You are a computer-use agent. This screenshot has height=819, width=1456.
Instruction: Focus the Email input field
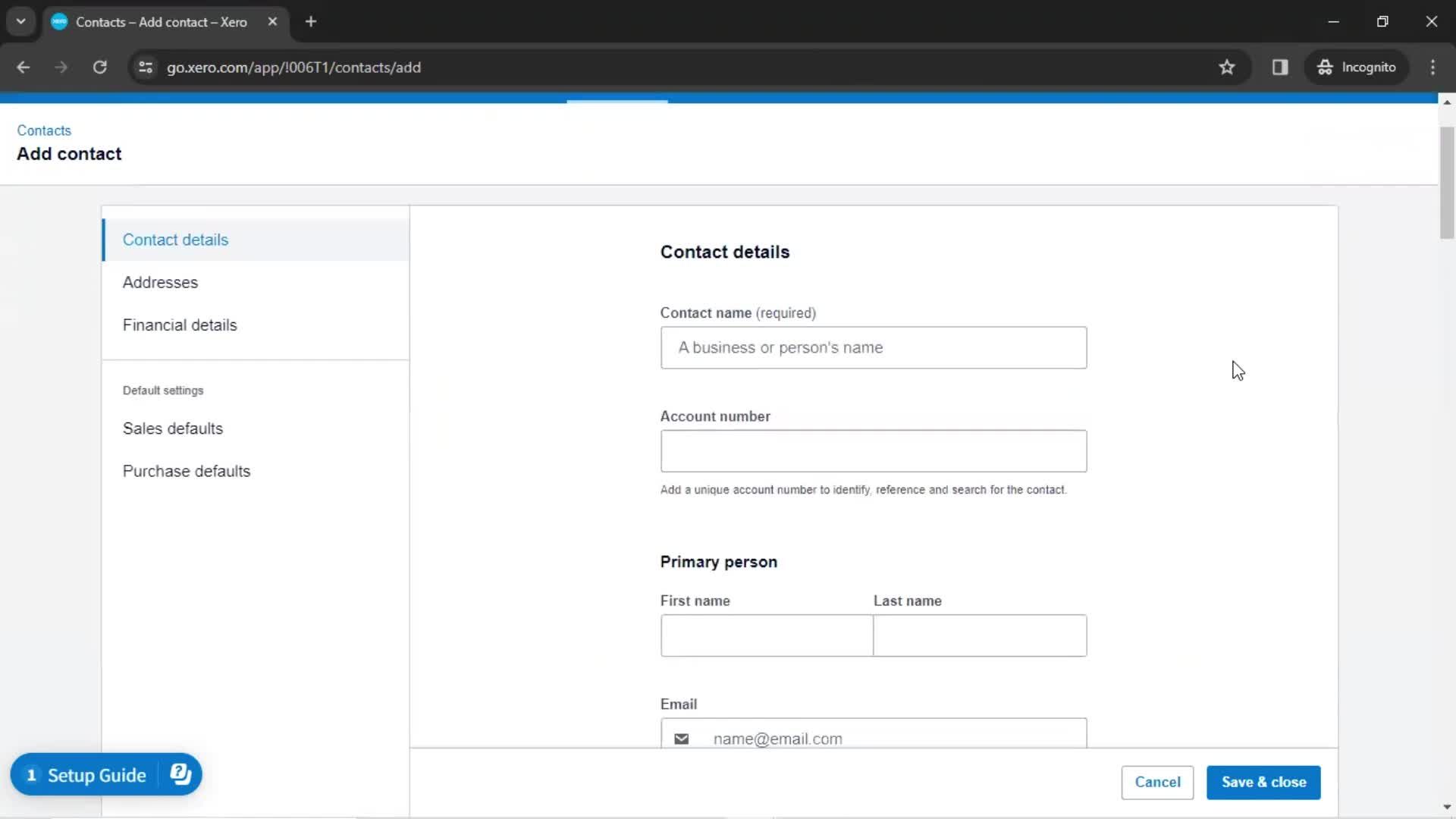(874, 734)
